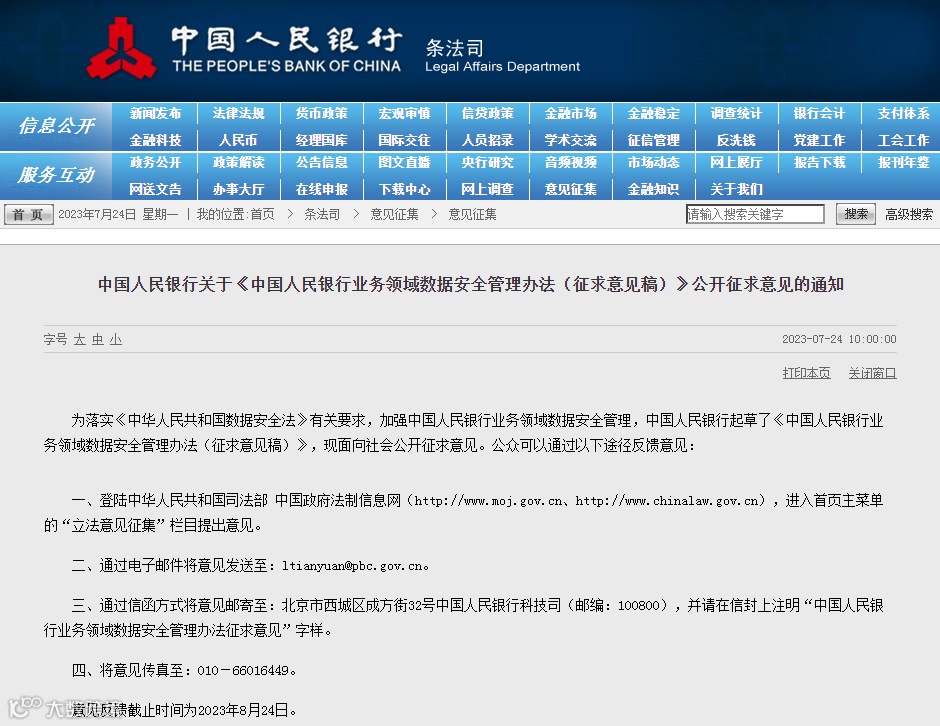Open 国际交往 menu item
Viewport: 940px width, 726px height.
point(405,140)
